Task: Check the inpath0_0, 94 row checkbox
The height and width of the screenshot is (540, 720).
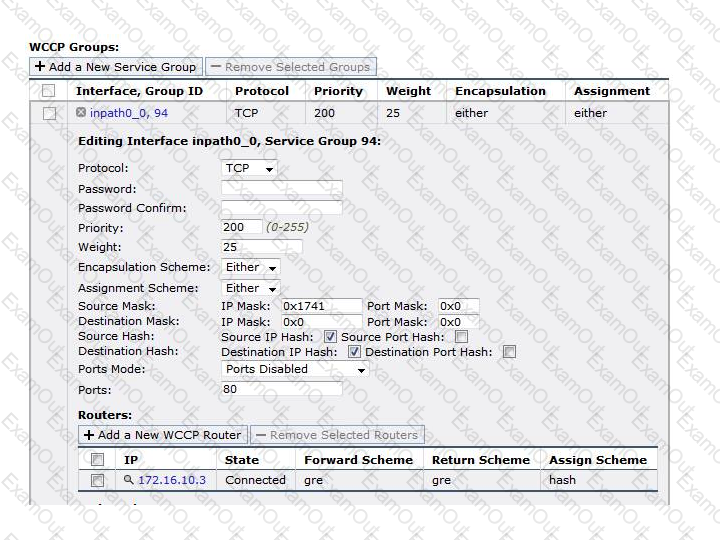Action: click(x=49, y=113)
